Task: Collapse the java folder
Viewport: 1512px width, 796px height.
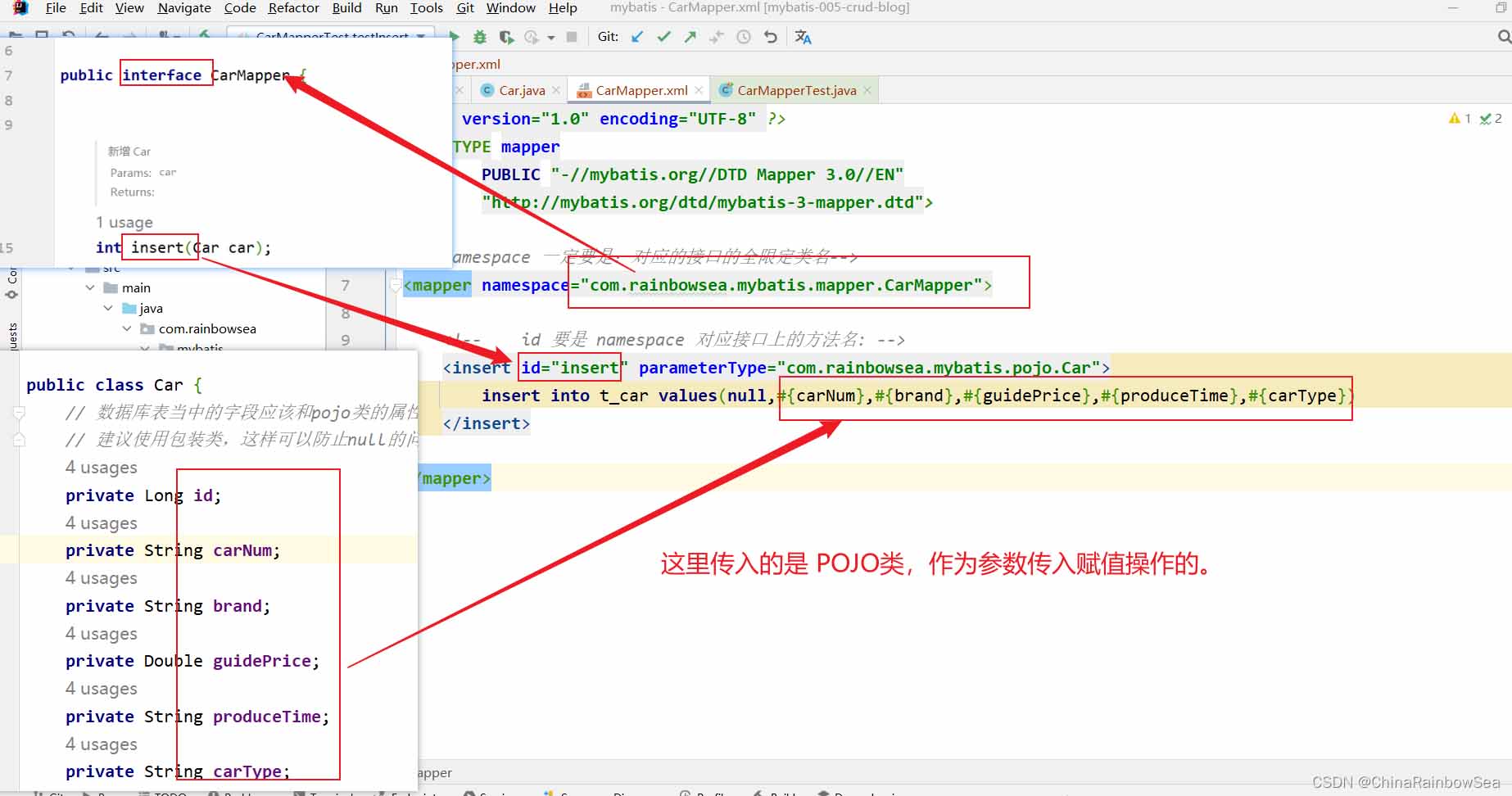Action: pyautogui.click(x=108, y=308)
